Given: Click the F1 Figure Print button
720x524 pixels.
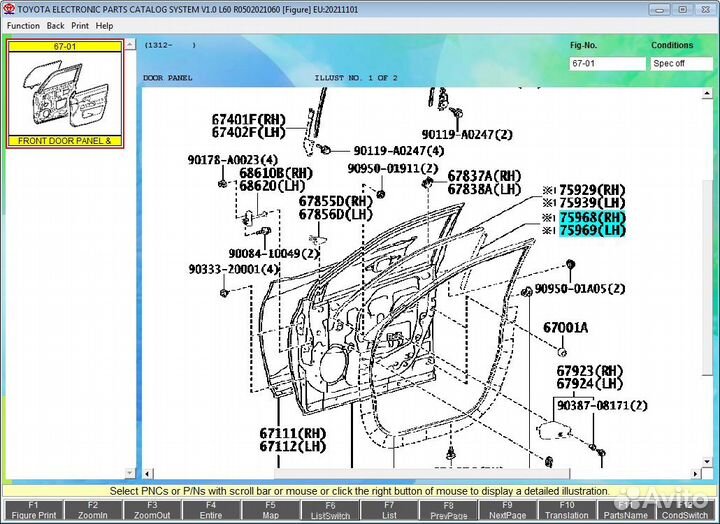Looking at the screenshot, I should (33, 510).
